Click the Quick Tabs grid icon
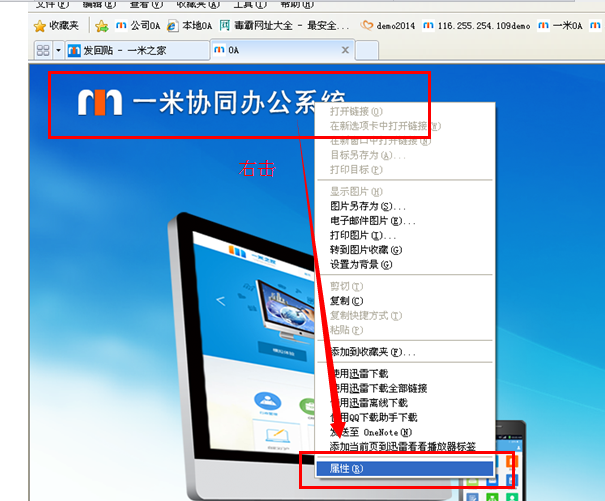Screen dimensions: 605x501 (x=43, y=50)
